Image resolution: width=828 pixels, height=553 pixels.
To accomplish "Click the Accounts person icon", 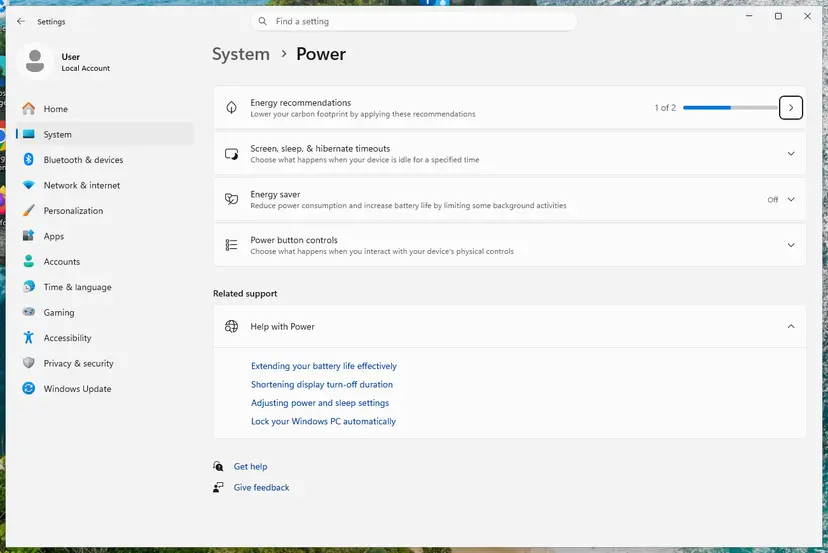I will [29, 261].
